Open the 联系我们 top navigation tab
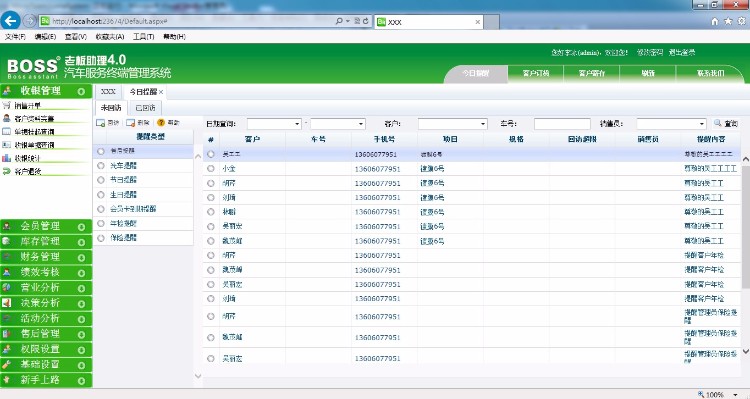This screenshot has height=399, width=750. 710,73
